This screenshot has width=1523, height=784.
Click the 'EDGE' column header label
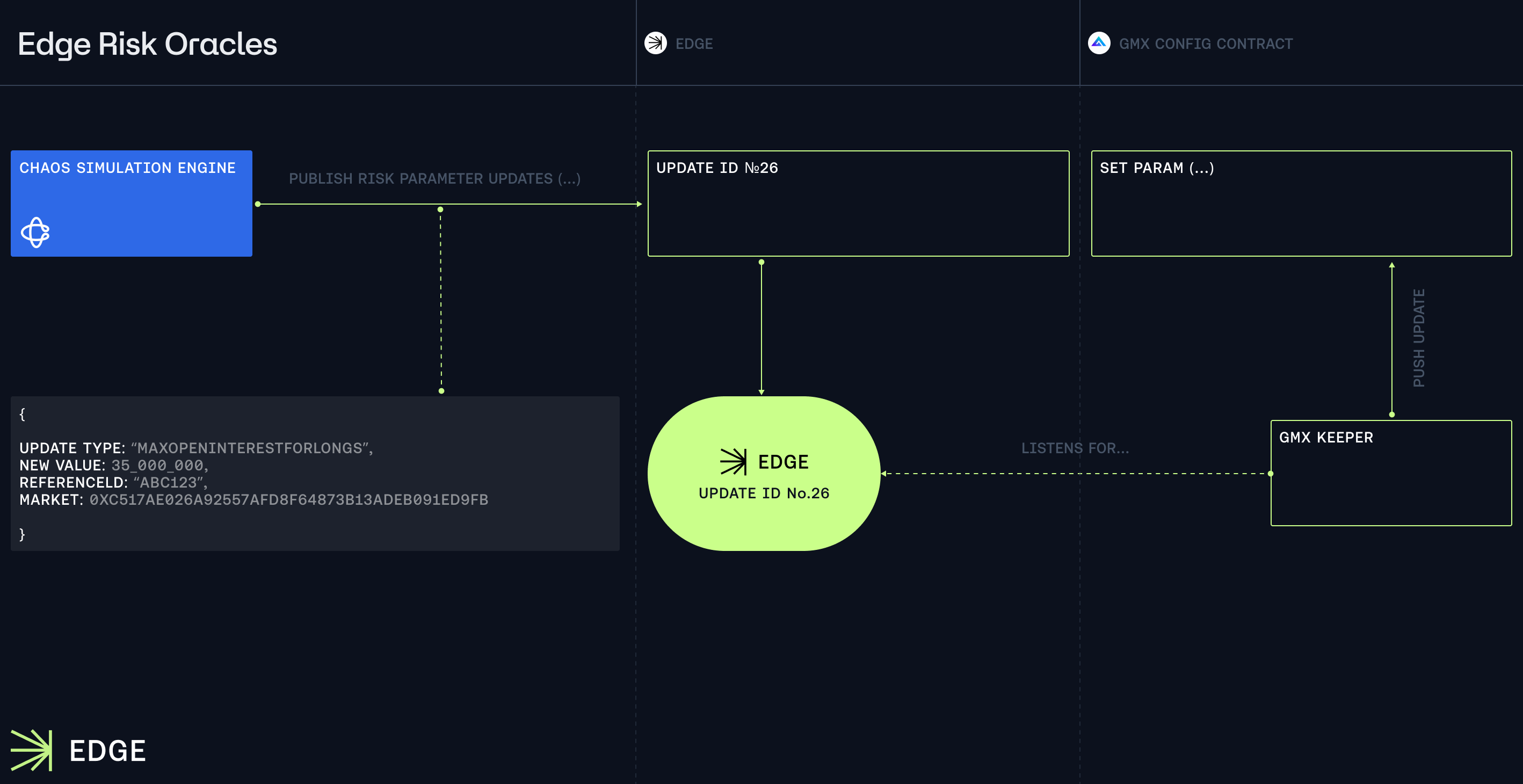click(x=694, y=43)
